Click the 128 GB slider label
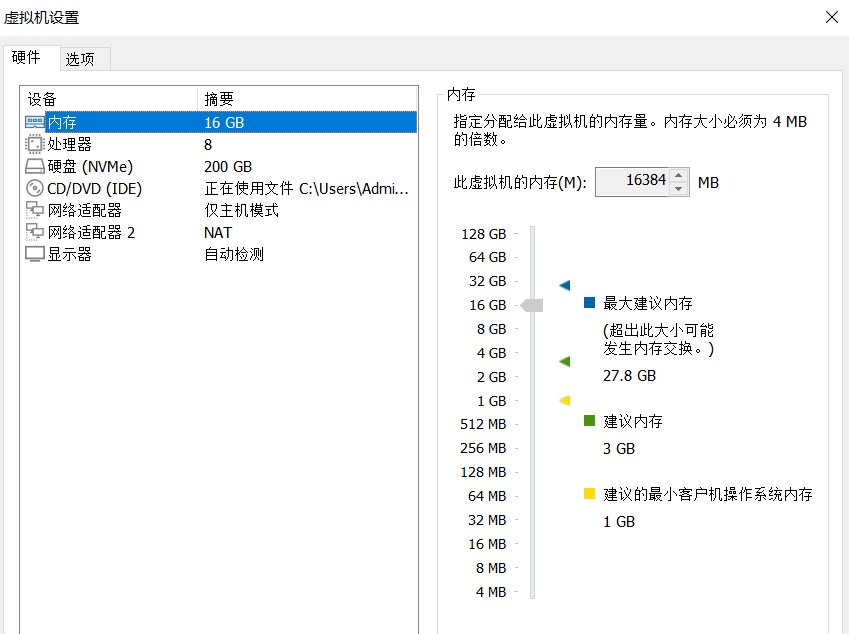 (484, 234)
